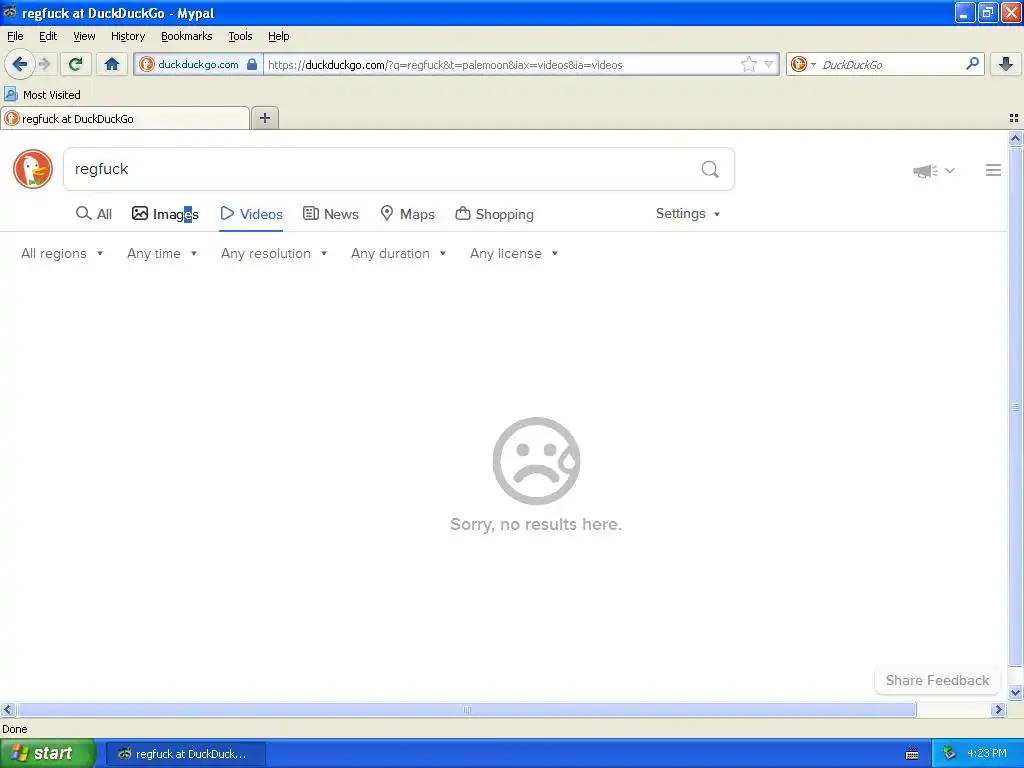Viewport: 1024px width, 768px height.
Task: Select the Videos results tab
Action: [x=251, y=214]
